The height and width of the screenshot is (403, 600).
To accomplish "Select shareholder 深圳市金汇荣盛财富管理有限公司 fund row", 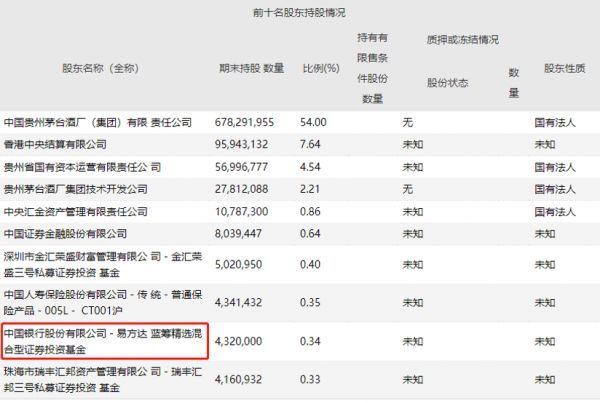I will [x=103, y=264].
